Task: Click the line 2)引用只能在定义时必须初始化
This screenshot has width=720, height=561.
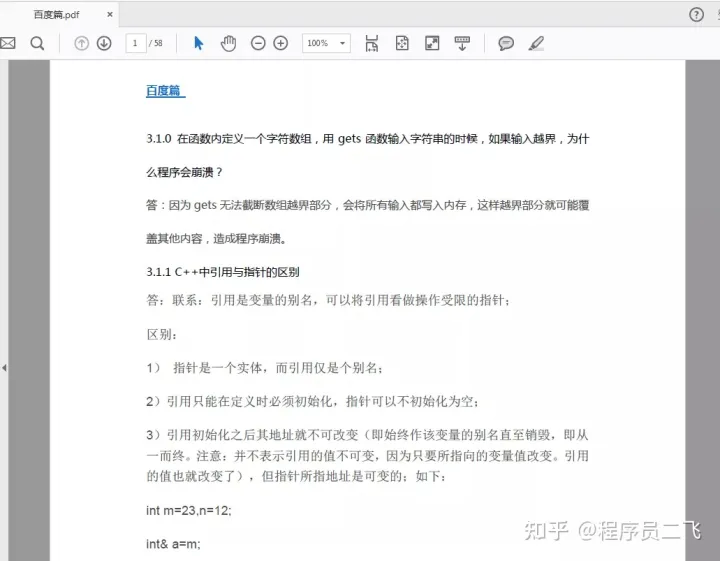Action: [x=313, y=401]
